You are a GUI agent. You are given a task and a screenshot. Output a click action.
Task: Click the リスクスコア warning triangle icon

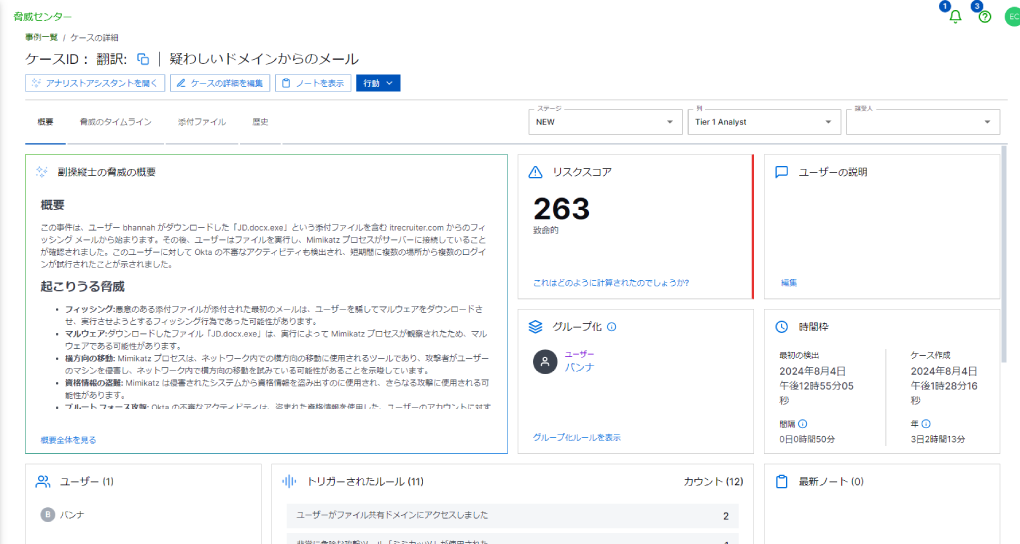[x=535, y=172]
